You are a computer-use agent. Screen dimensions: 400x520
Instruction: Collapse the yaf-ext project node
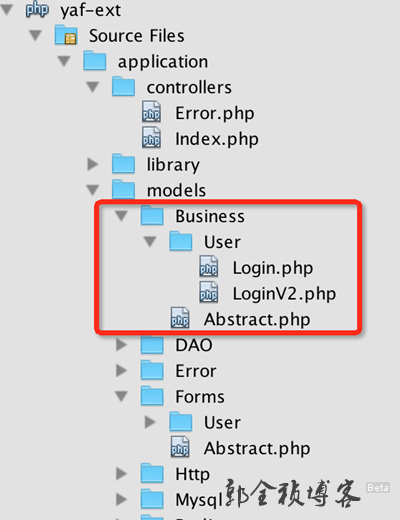click(x=7, y=9)
